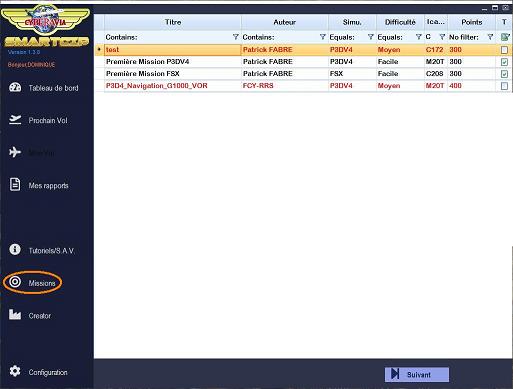Select the Missions target icon
The height and width of the screenshot is (389, 513).
tap(15, 282)
